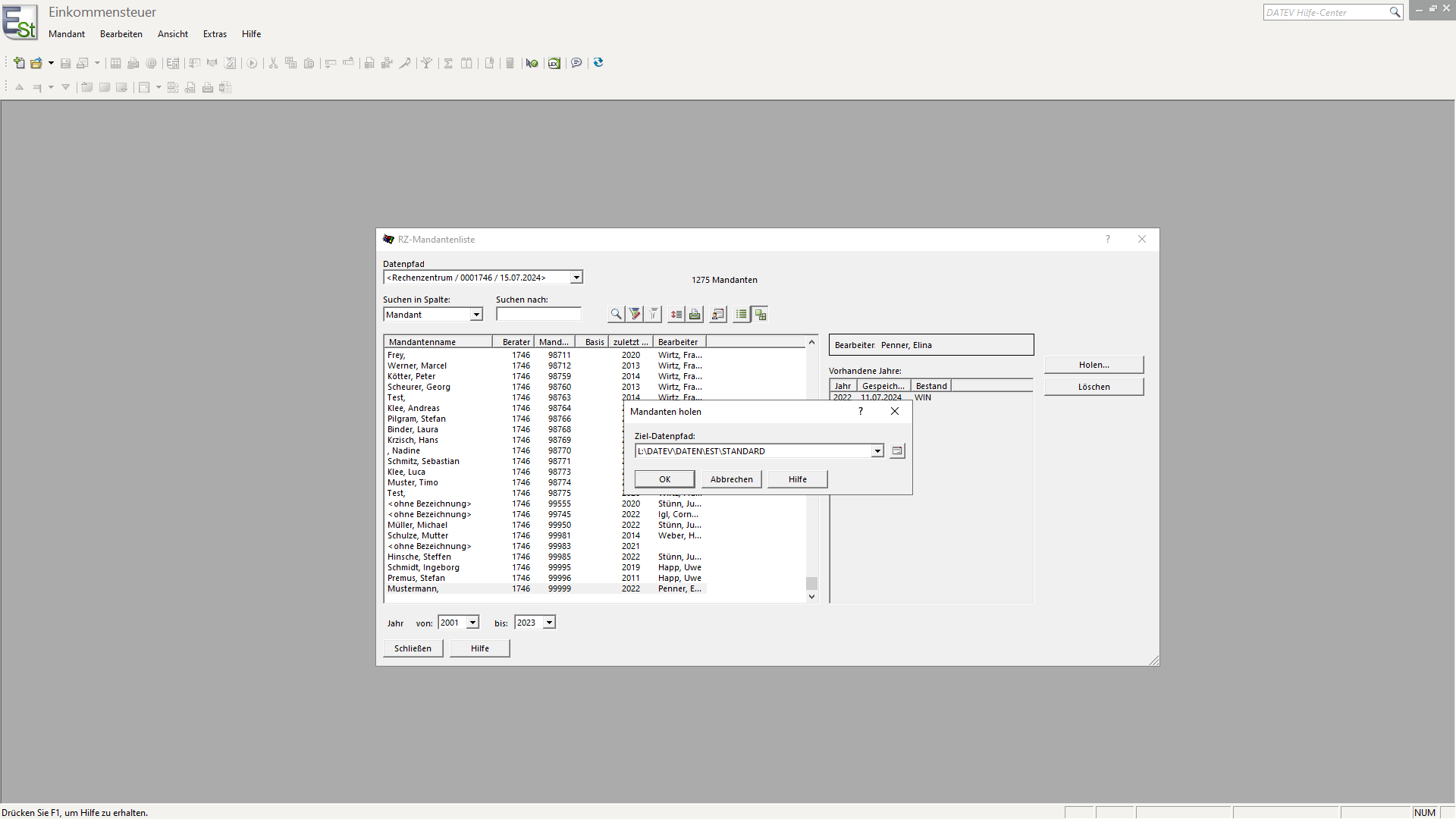This screenshot has height=819, width=1456.
Task: Click the list view icon
Action: (x=741, y=314)
